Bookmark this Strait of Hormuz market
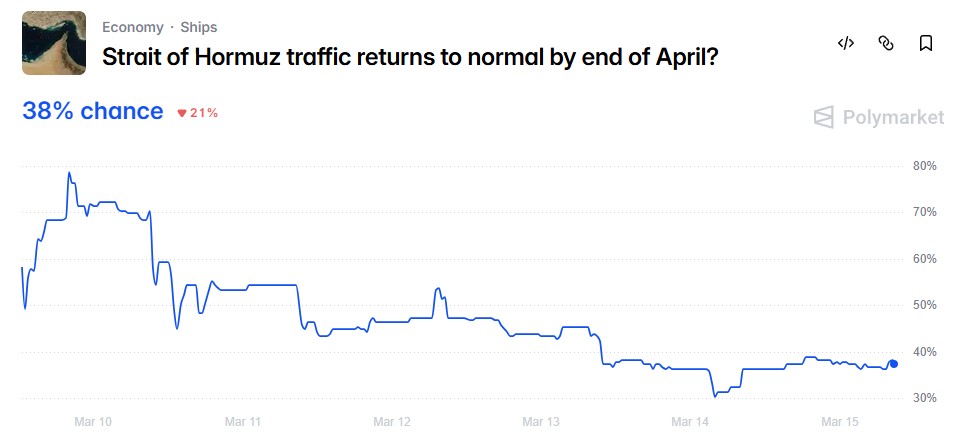Image resolution: width=962 pixels, height=443 pixels. point(926,43)
